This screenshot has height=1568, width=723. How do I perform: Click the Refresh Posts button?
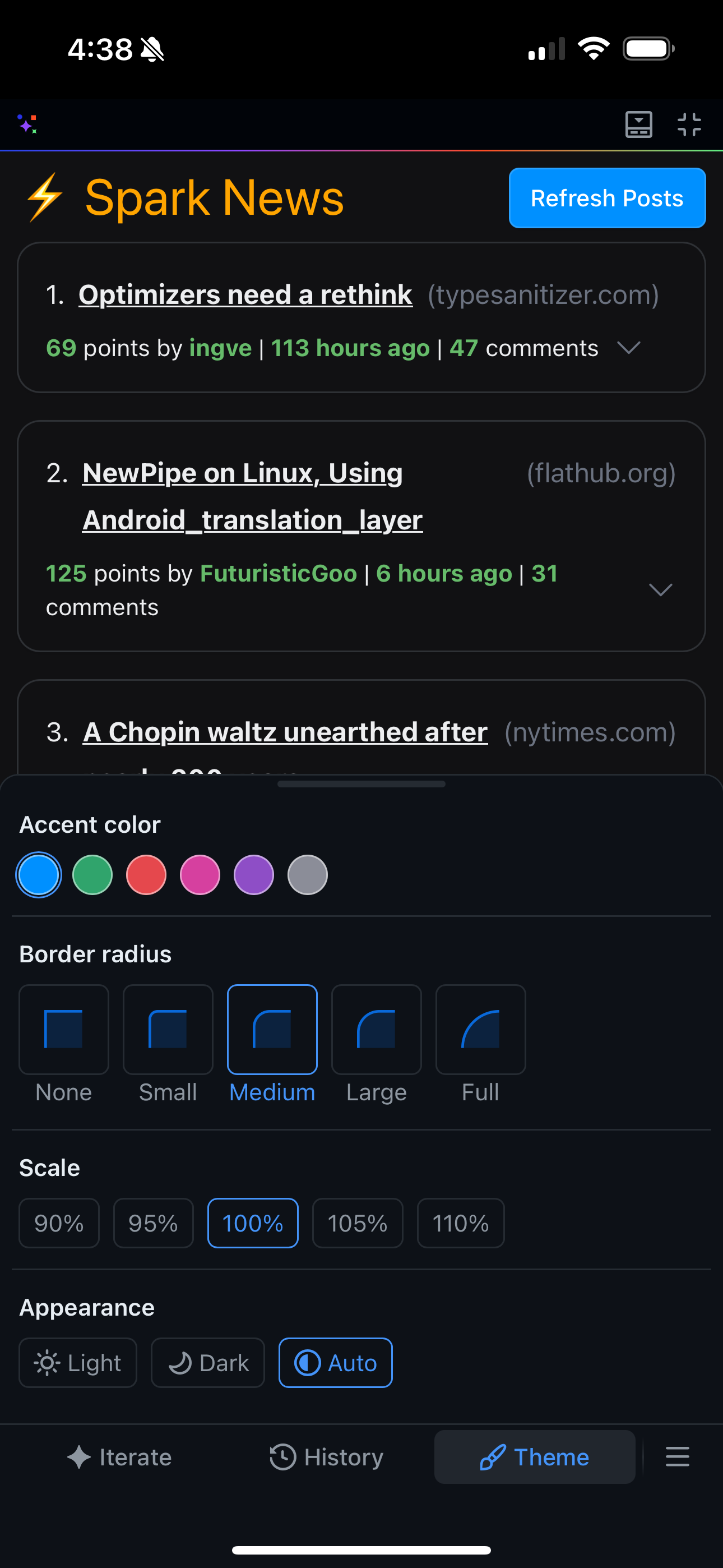point(606,198)
